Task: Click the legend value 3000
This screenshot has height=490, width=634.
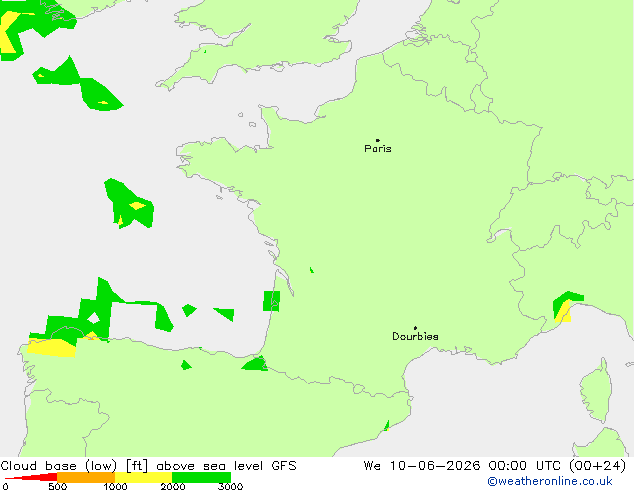Action: [230, 486]
